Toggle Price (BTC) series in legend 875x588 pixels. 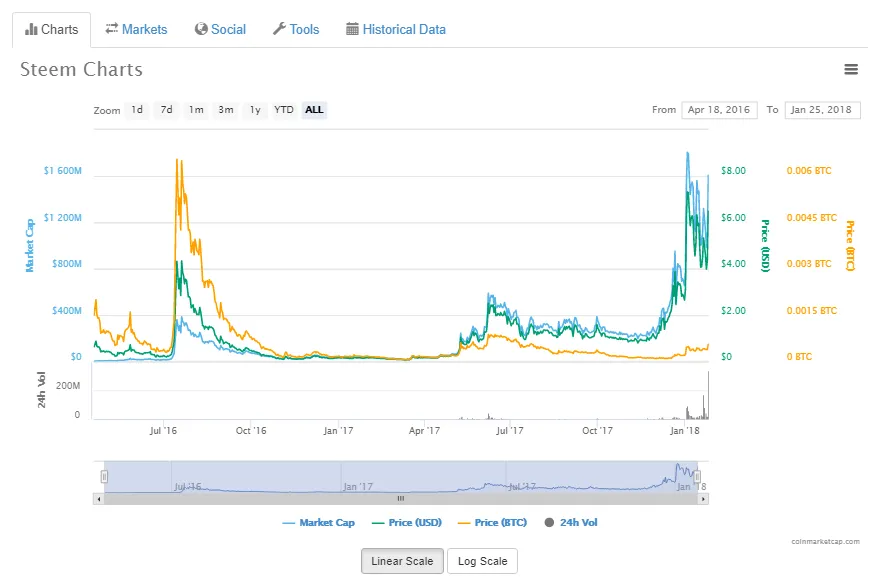pyautogui.click(x=492, y=523)
